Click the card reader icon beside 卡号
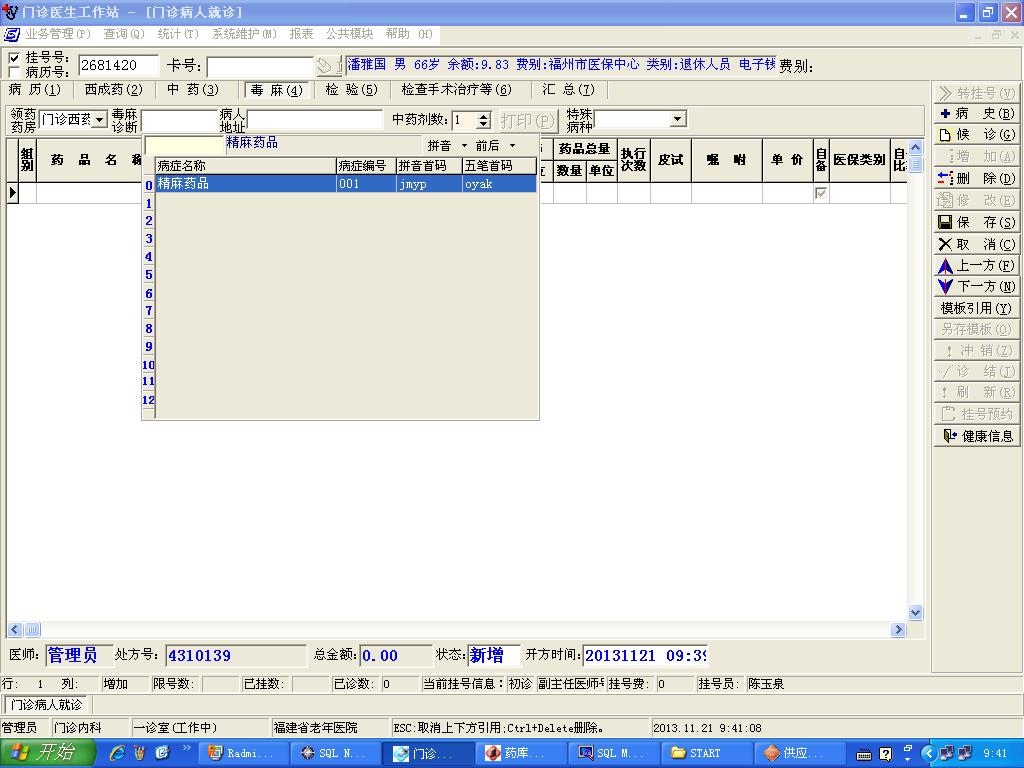1024x768 pixels. 328,65
